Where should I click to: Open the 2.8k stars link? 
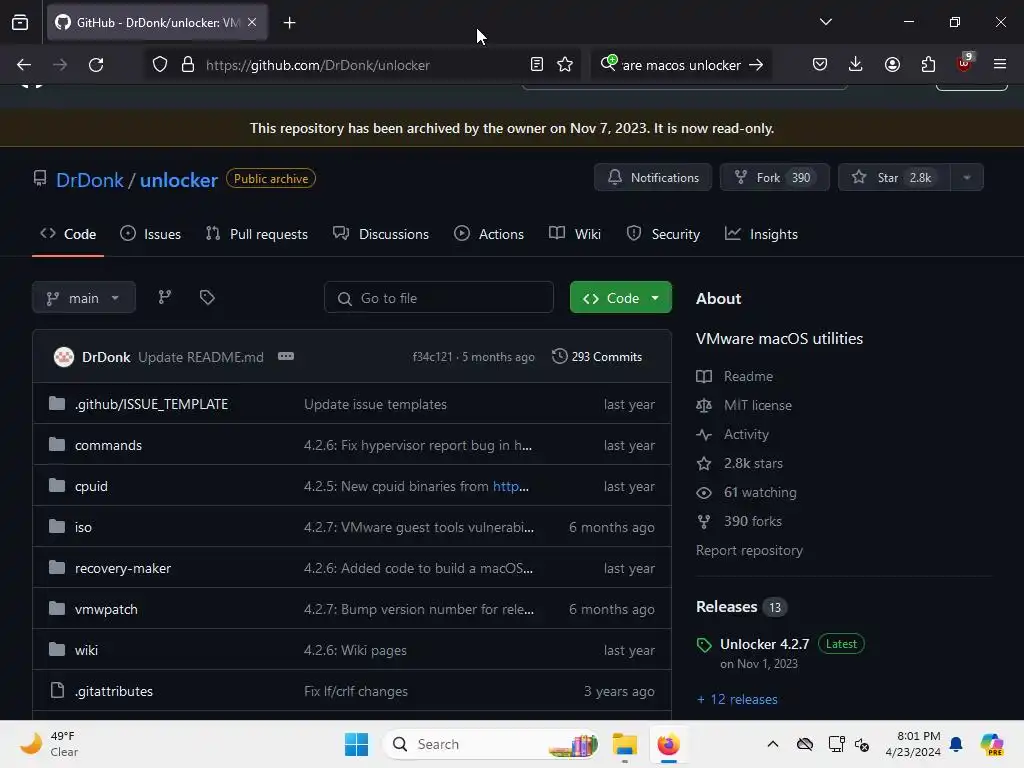(x=739, y=463)
